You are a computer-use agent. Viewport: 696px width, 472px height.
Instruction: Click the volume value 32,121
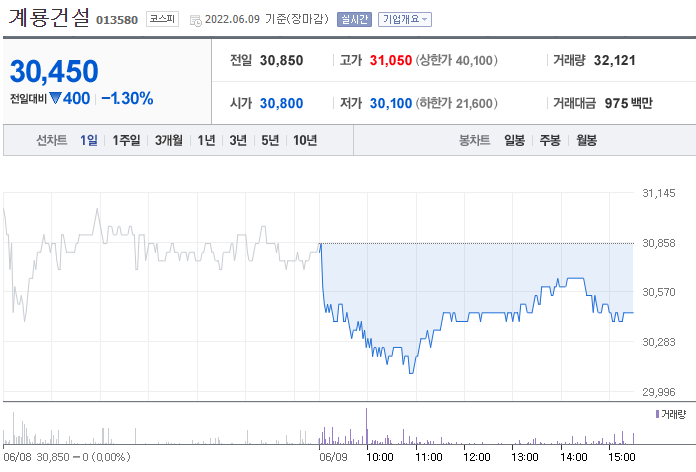tap(614, 60)
